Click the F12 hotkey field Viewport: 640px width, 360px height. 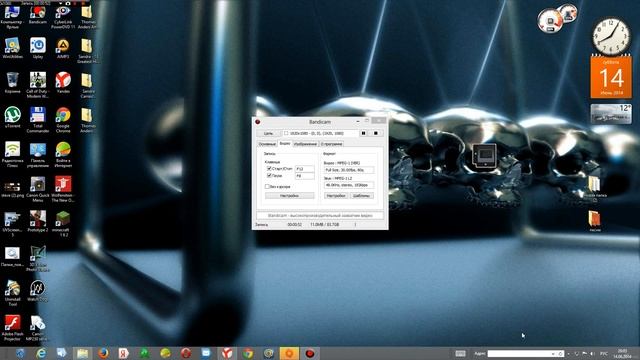click(x=304, y=169)
